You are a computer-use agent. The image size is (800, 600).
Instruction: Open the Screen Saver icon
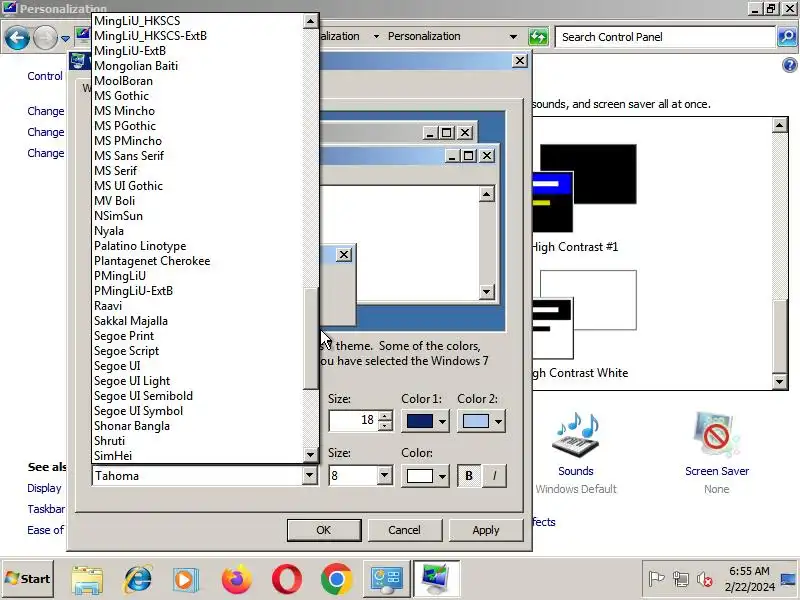coord(716,435)
